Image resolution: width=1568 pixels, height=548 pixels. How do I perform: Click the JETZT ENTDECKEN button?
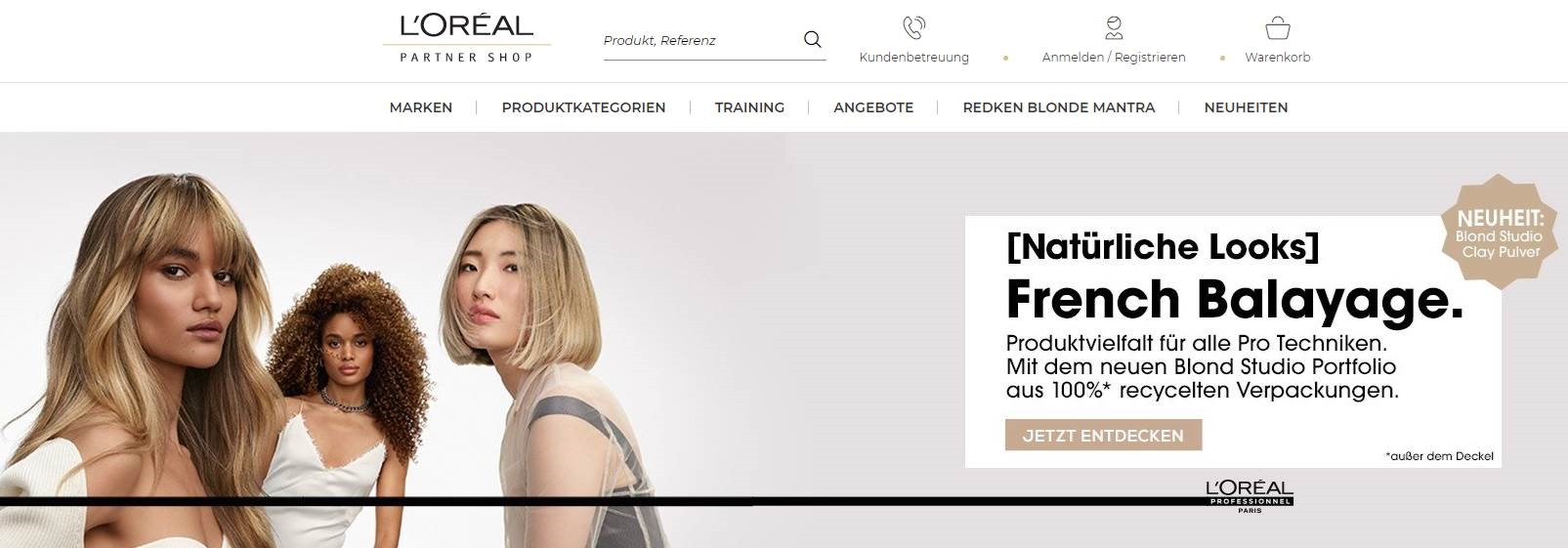1103,436
